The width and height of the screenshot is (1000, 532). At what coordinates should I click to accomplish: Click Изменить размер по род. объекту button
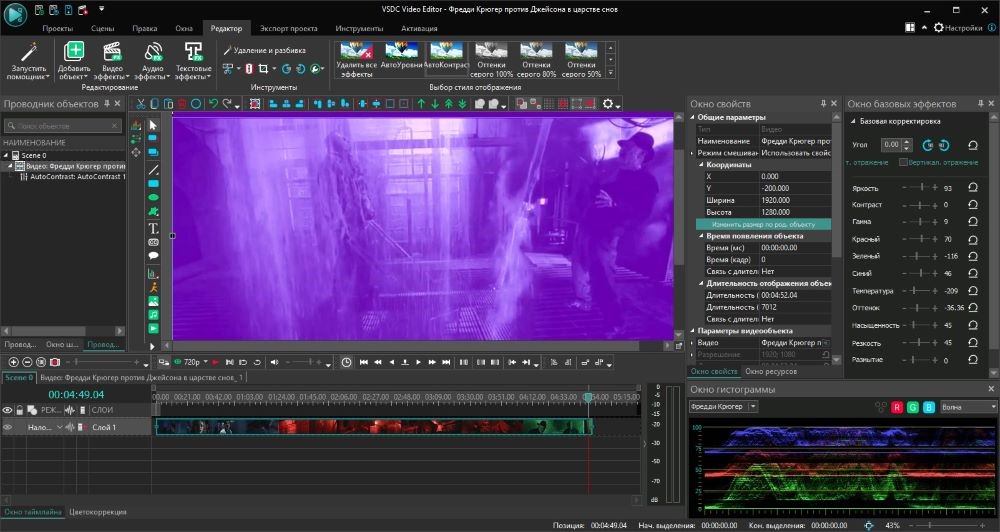pos(762,224)
